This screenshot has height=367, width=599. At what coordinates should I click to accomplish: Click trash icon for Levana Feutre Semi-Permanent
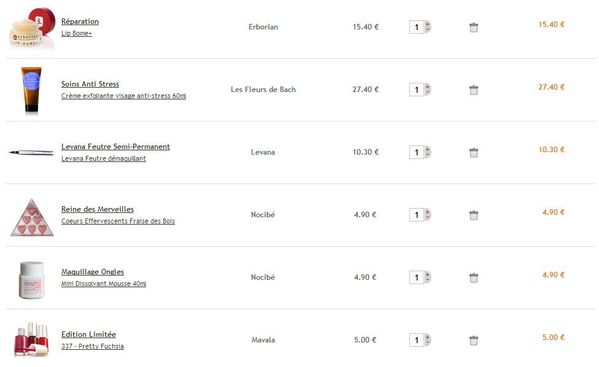click(473, 152)
